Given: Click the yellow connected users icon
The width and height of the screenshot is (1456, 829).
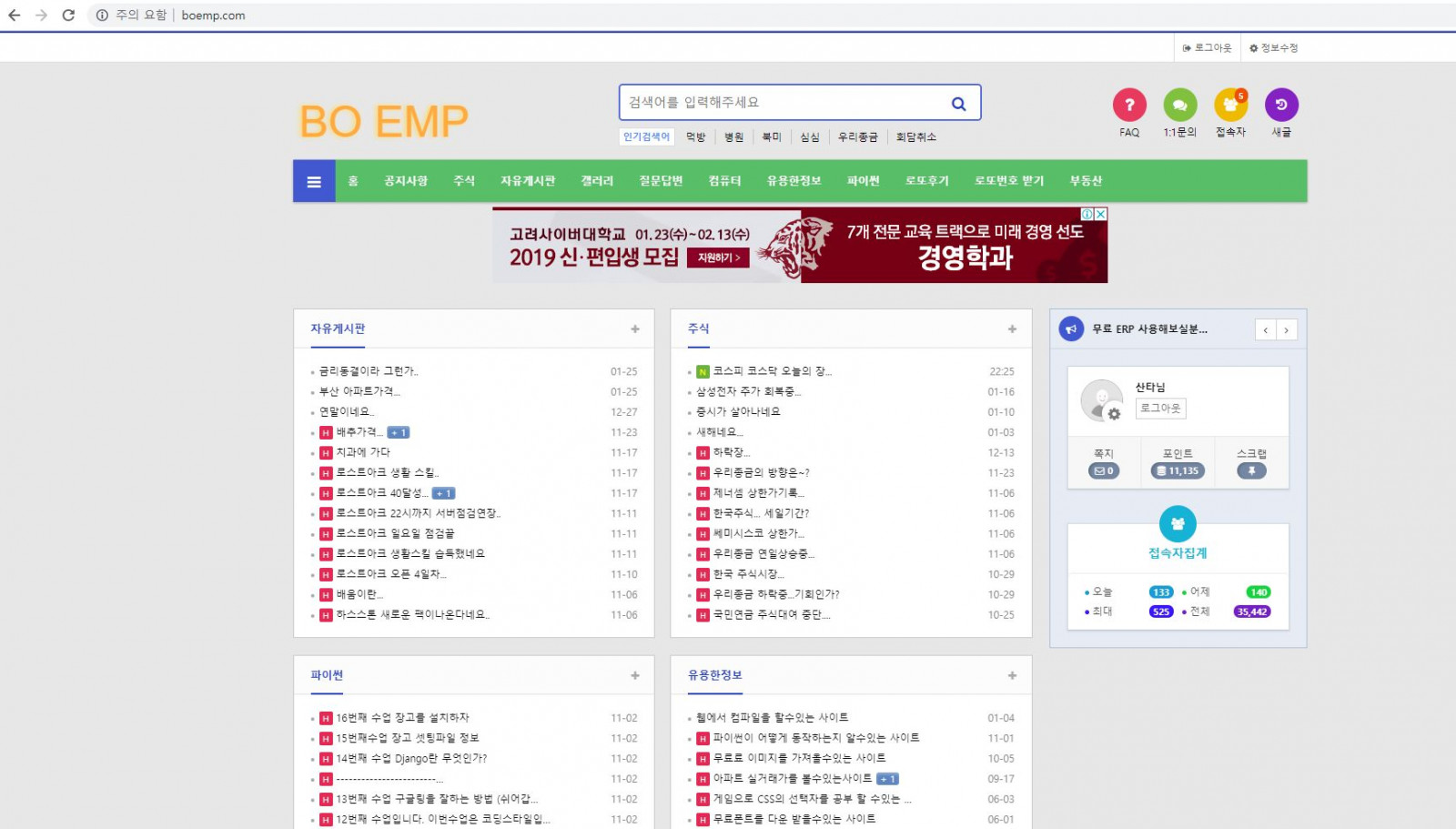Looking at the screenshot, I should [1230, 106].
